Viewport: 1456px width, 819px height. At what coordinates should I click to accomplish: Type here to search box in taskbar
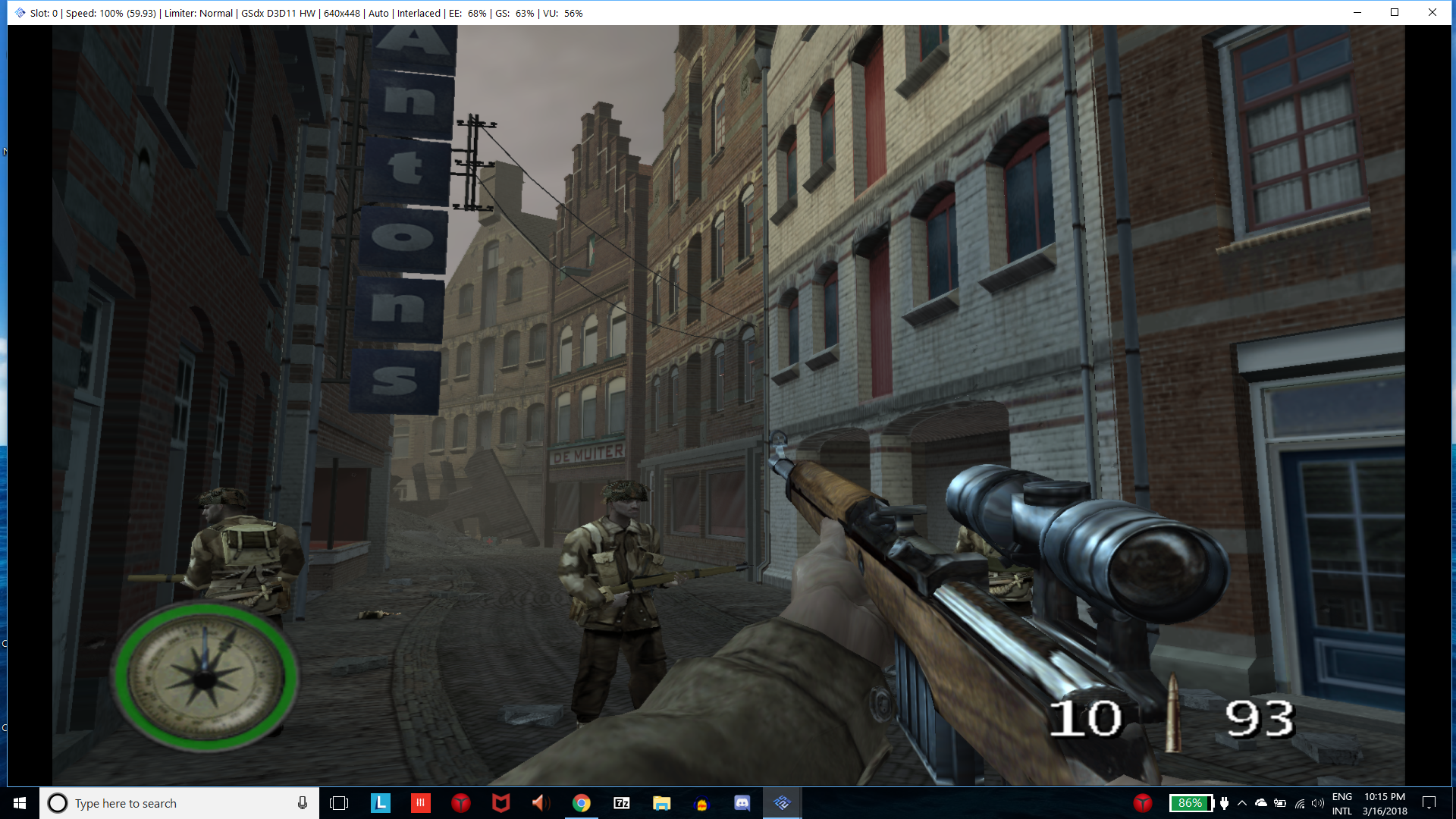[x=179, y=803]
